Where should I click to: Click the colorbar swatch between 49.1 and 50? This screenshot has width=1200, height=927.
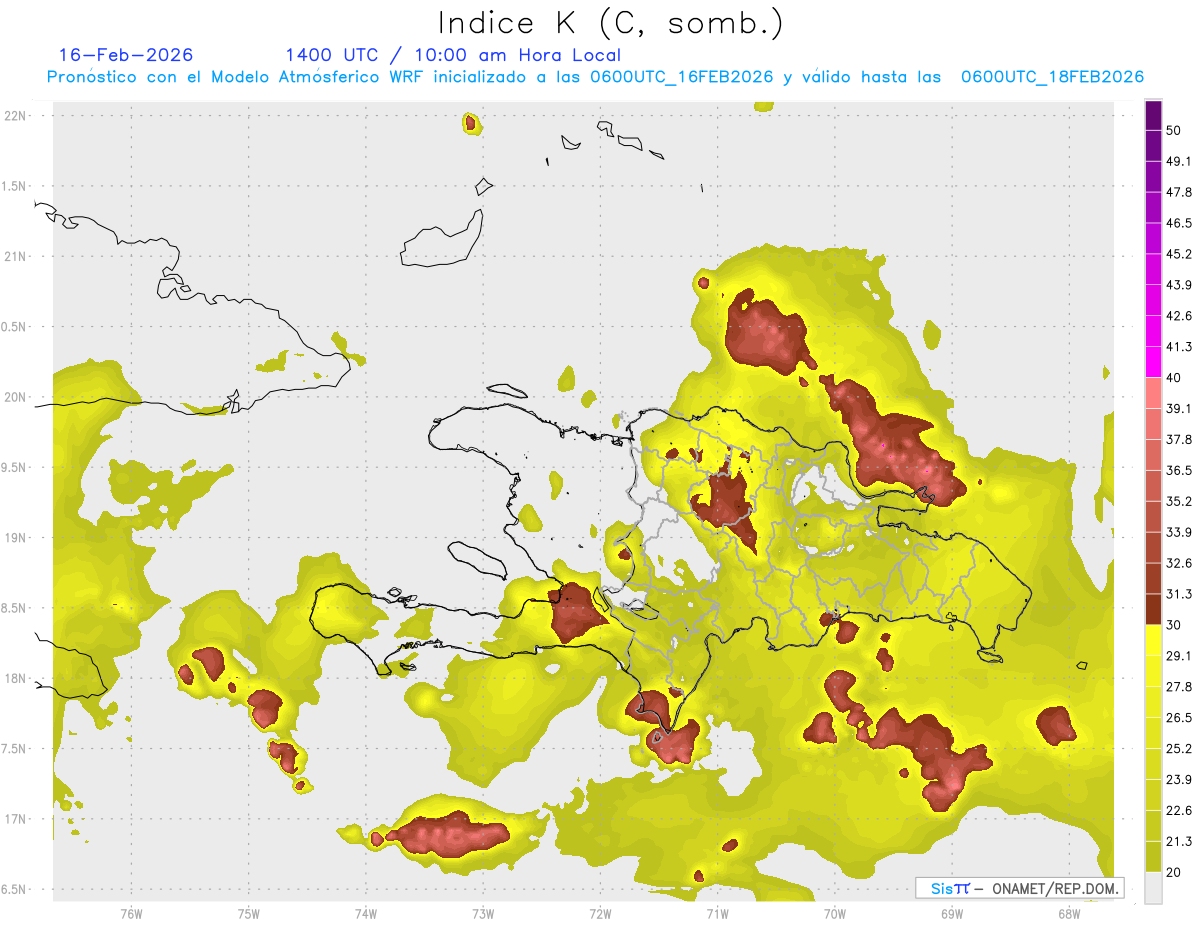click(1153, 146)
